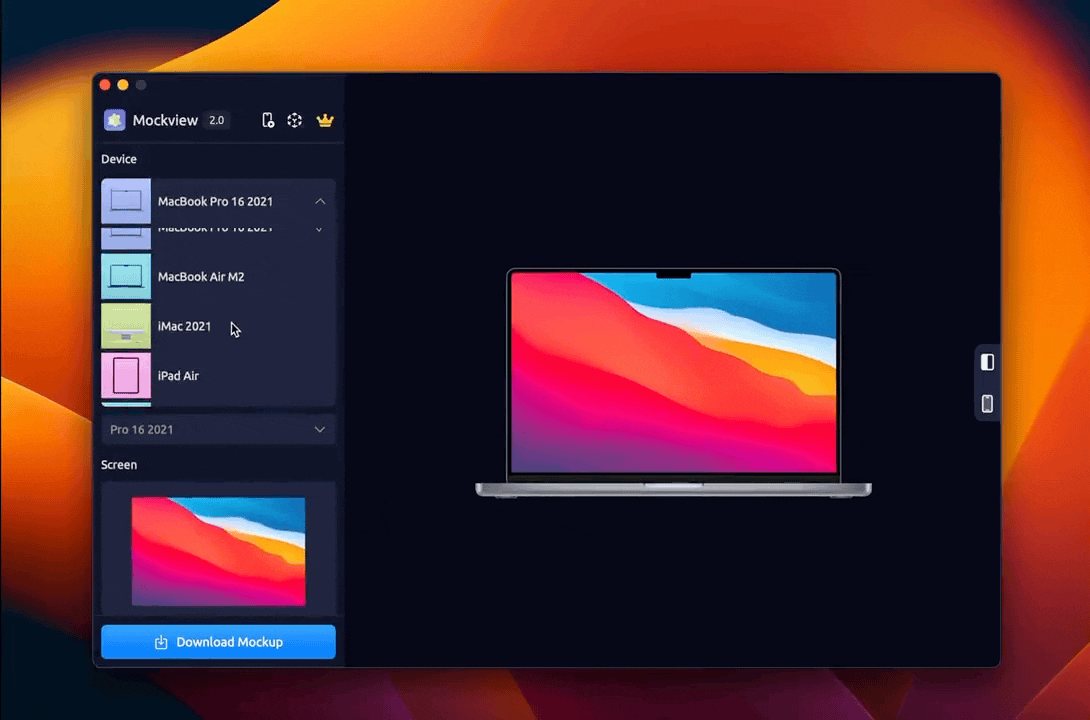Click the 2.0 version badge

click(217, 120)
